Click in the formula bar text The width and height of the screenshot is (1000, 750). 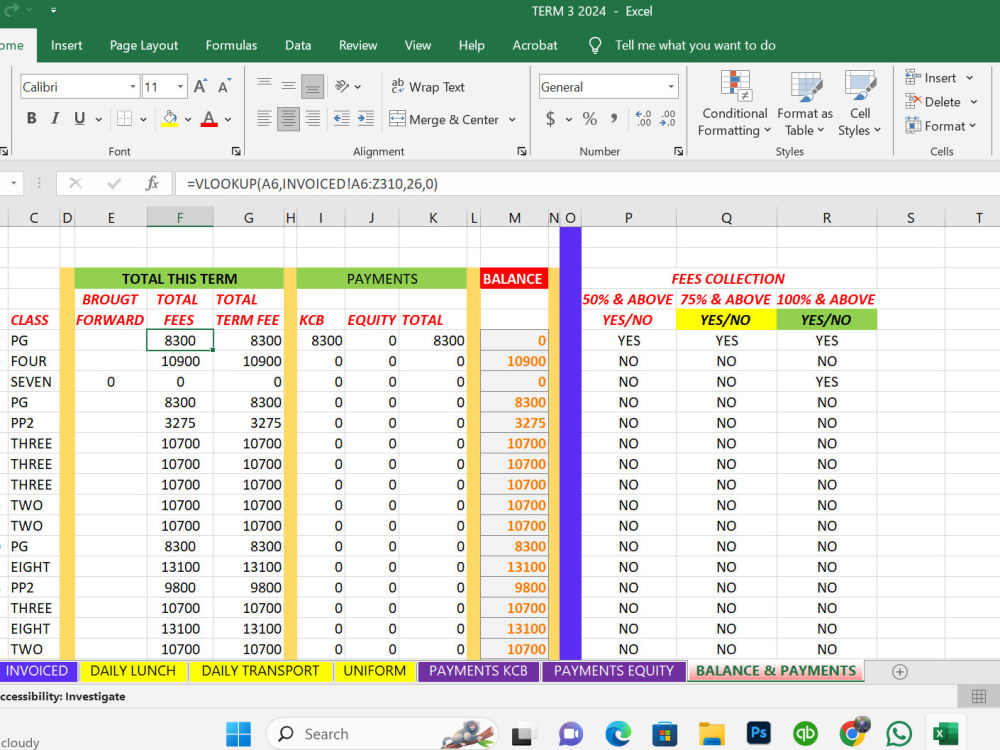click(x=312, y=184)
